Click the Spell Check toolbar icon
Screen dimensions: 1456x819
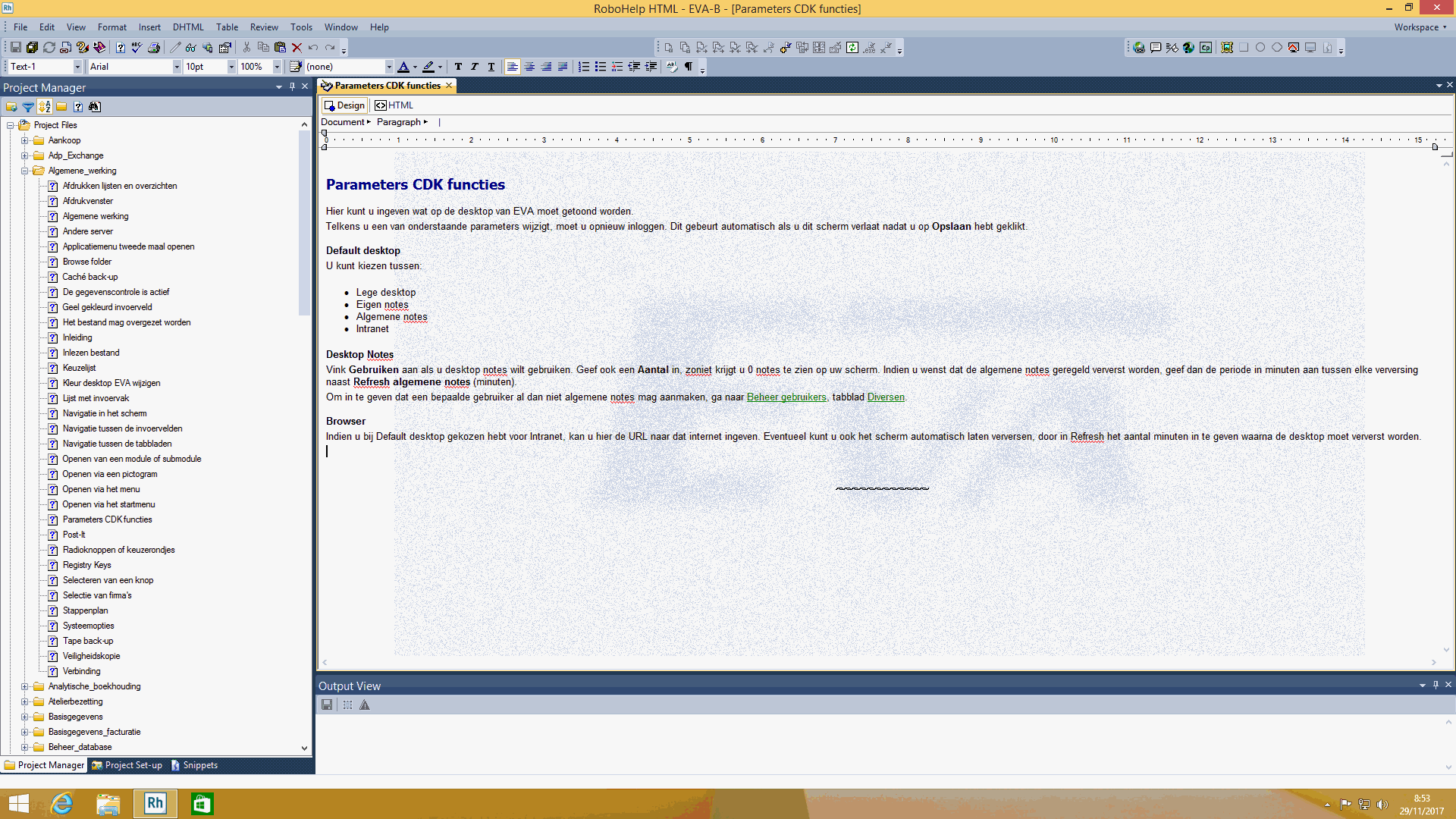point(136,47)
